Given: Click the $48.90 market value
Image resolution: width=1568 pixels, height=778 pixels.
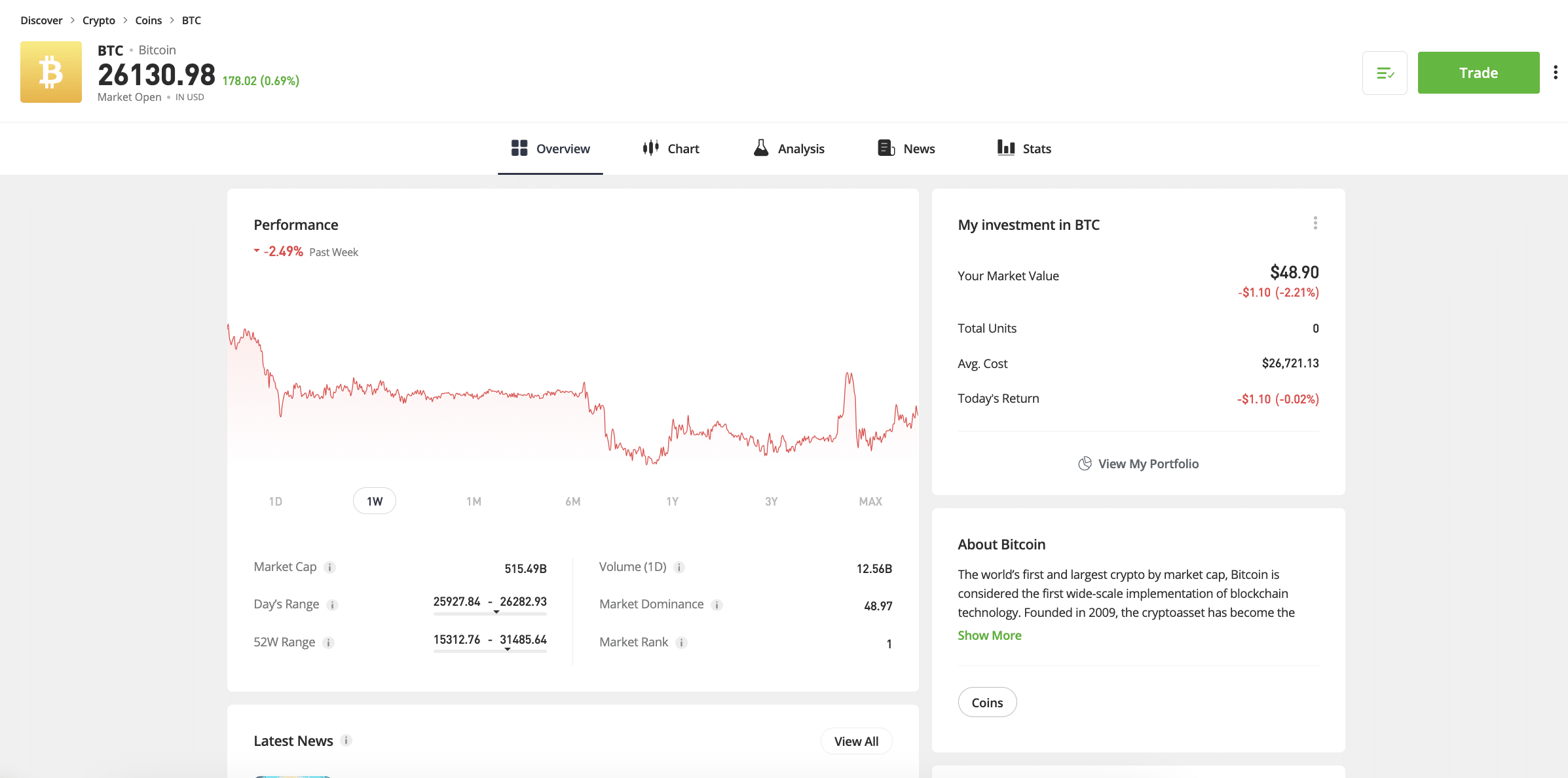Looking at the screenshot, I should (1294, 272).
